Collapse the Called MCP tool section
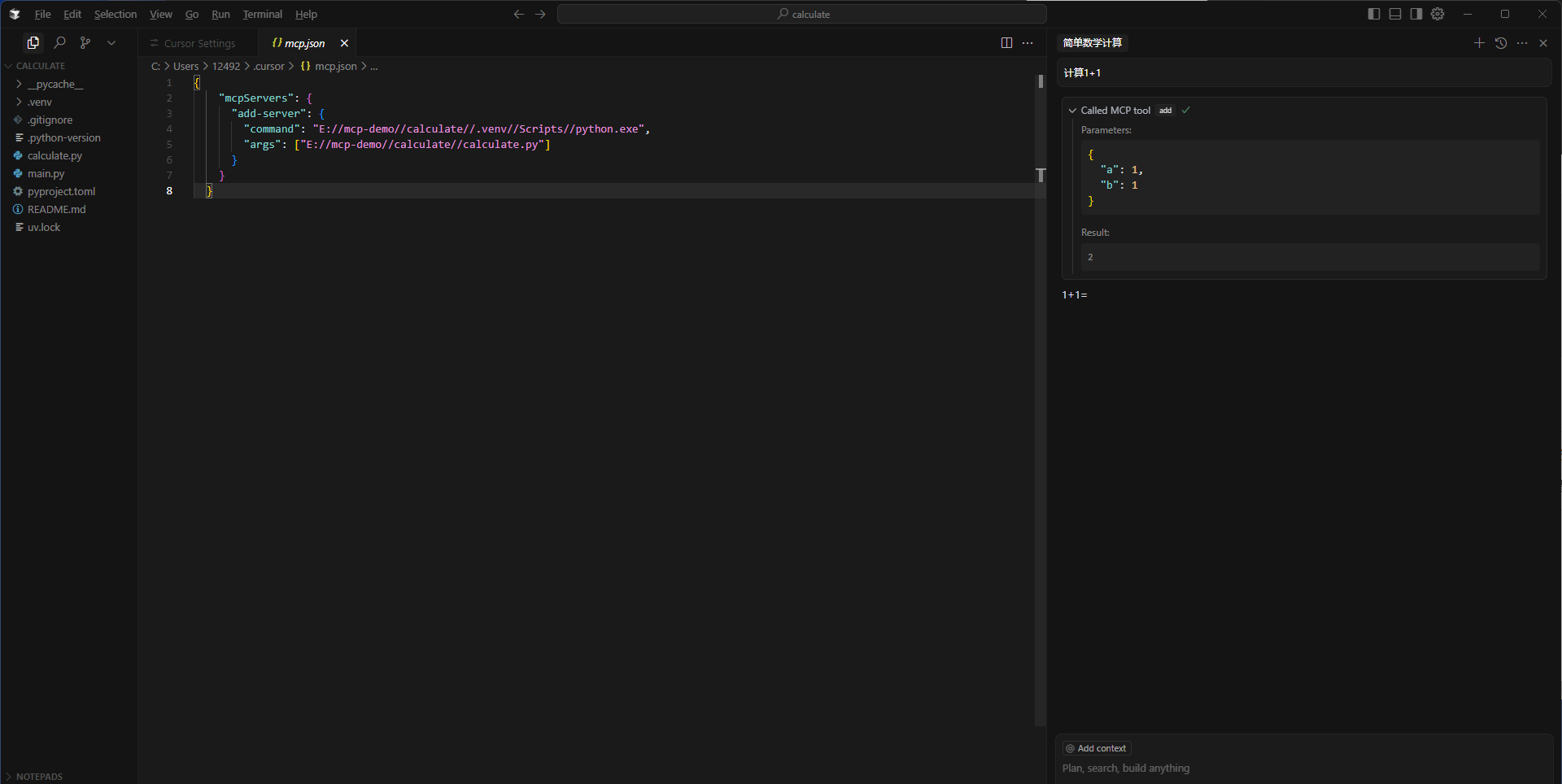Image resolution: width=1562 pixels, height=784 pixels. coord(1073,111)
